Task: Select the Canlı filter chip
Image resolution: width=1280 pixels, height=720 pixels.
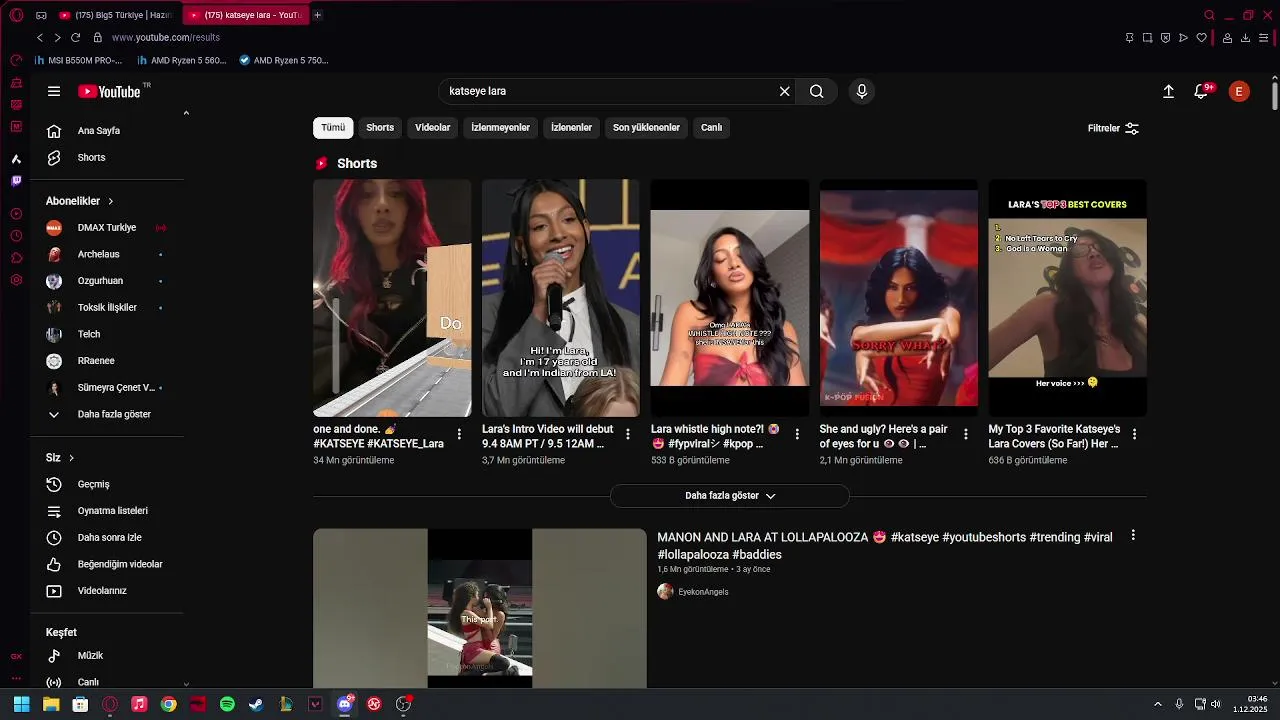Action: pos(712,128)
